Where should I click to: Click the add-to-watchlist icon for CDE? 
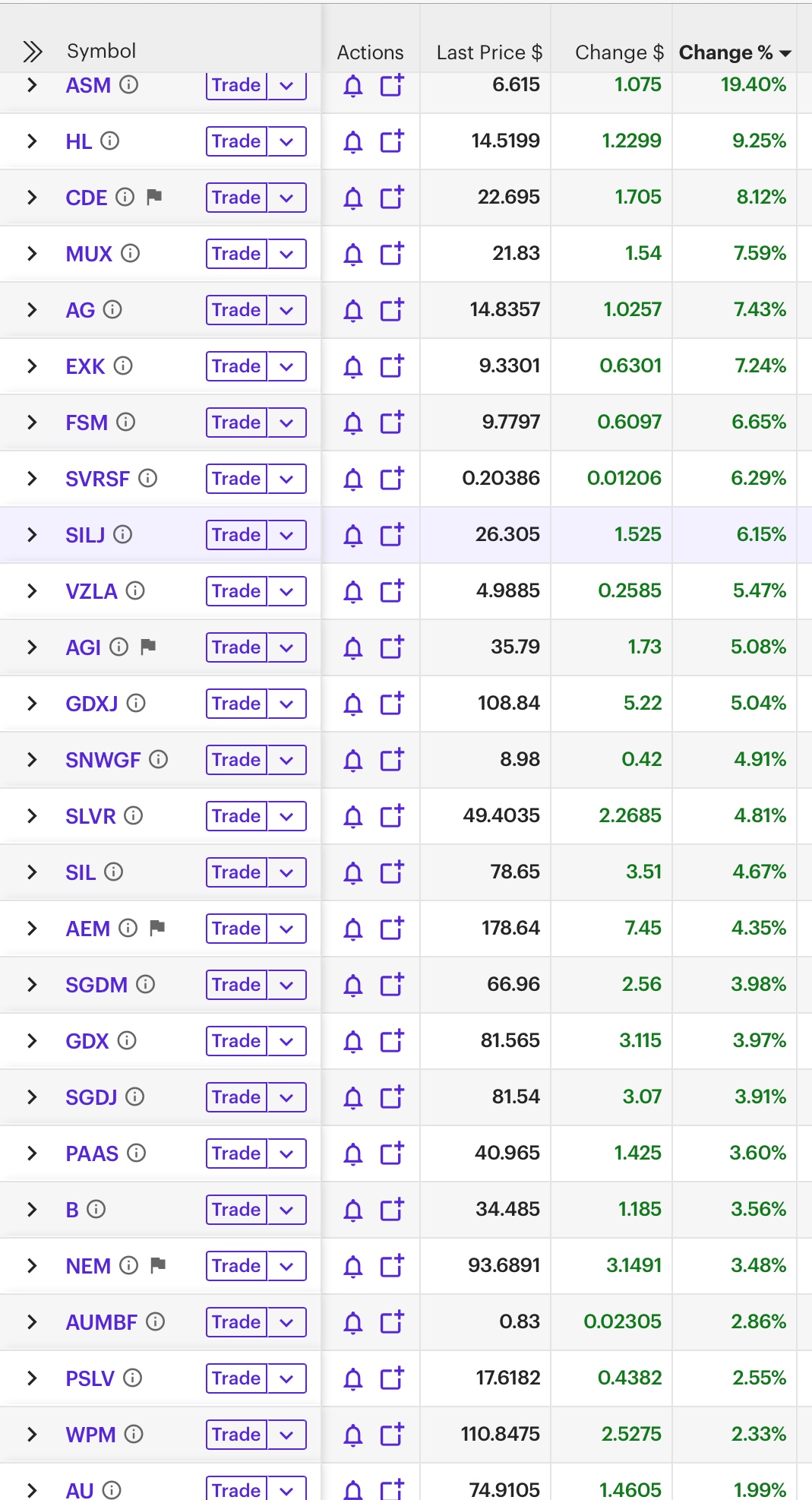click(x=392, y=198)
